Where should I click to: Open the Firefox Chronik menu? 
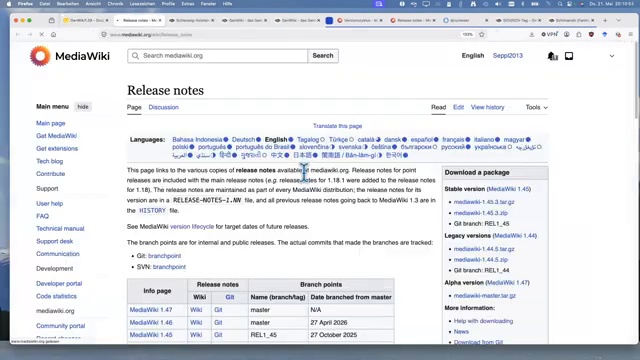coord(115,4)
